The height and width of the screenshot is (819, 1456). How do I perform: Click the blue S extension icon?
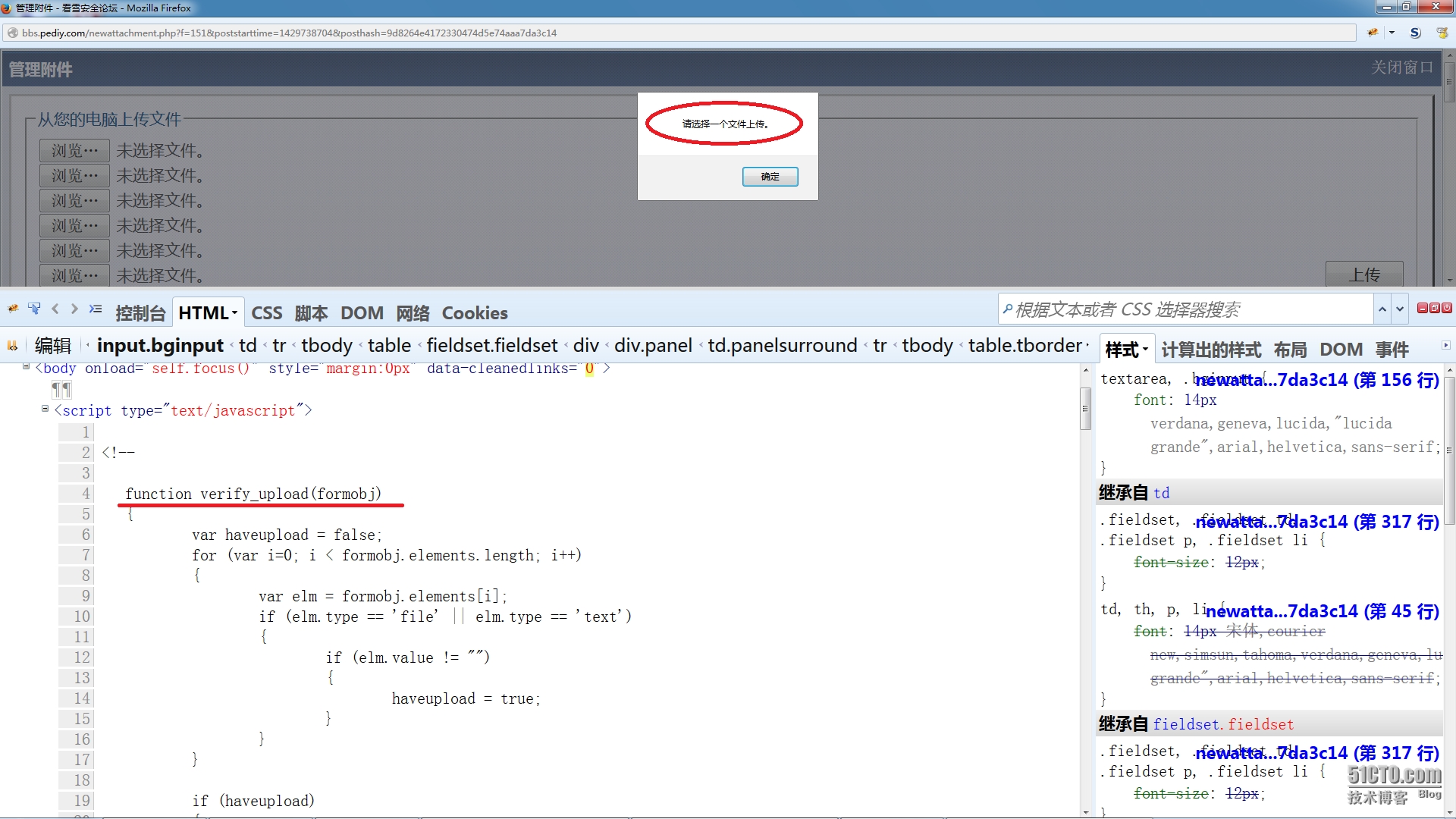pos(1415,33)
